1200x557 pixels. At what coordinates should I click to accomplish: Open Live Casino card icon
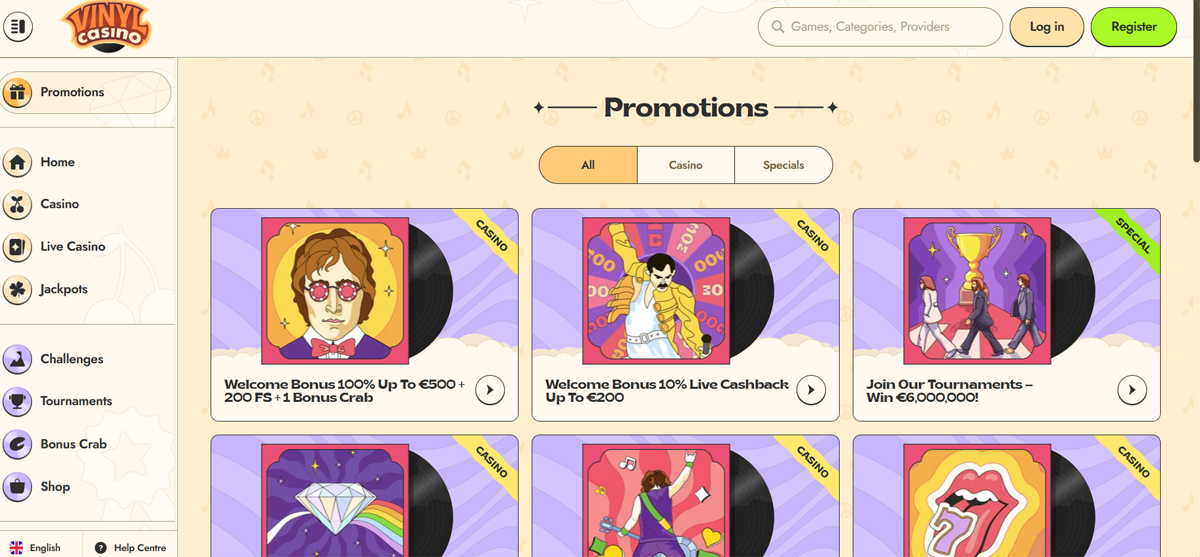17,247
